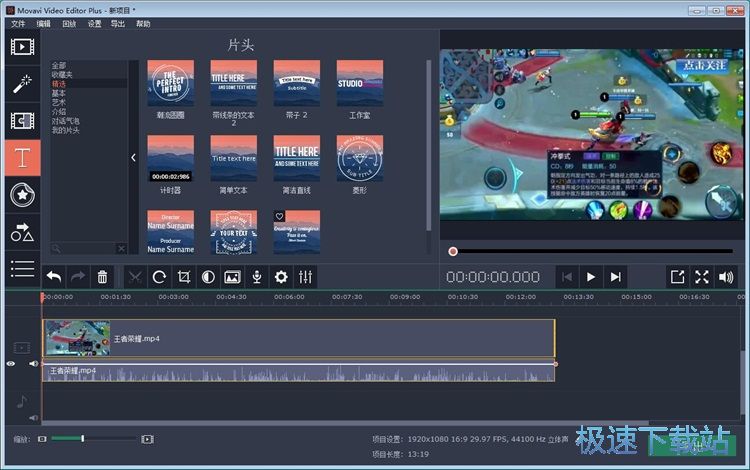Open clip properties gear icon
The image size is (750, 470).
pyautogui.click(x=281, y=277)
